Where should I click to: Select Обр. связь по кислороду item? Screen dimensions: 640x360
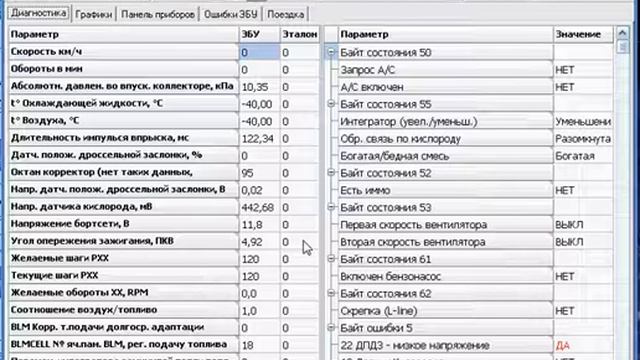tap(445, 139)
